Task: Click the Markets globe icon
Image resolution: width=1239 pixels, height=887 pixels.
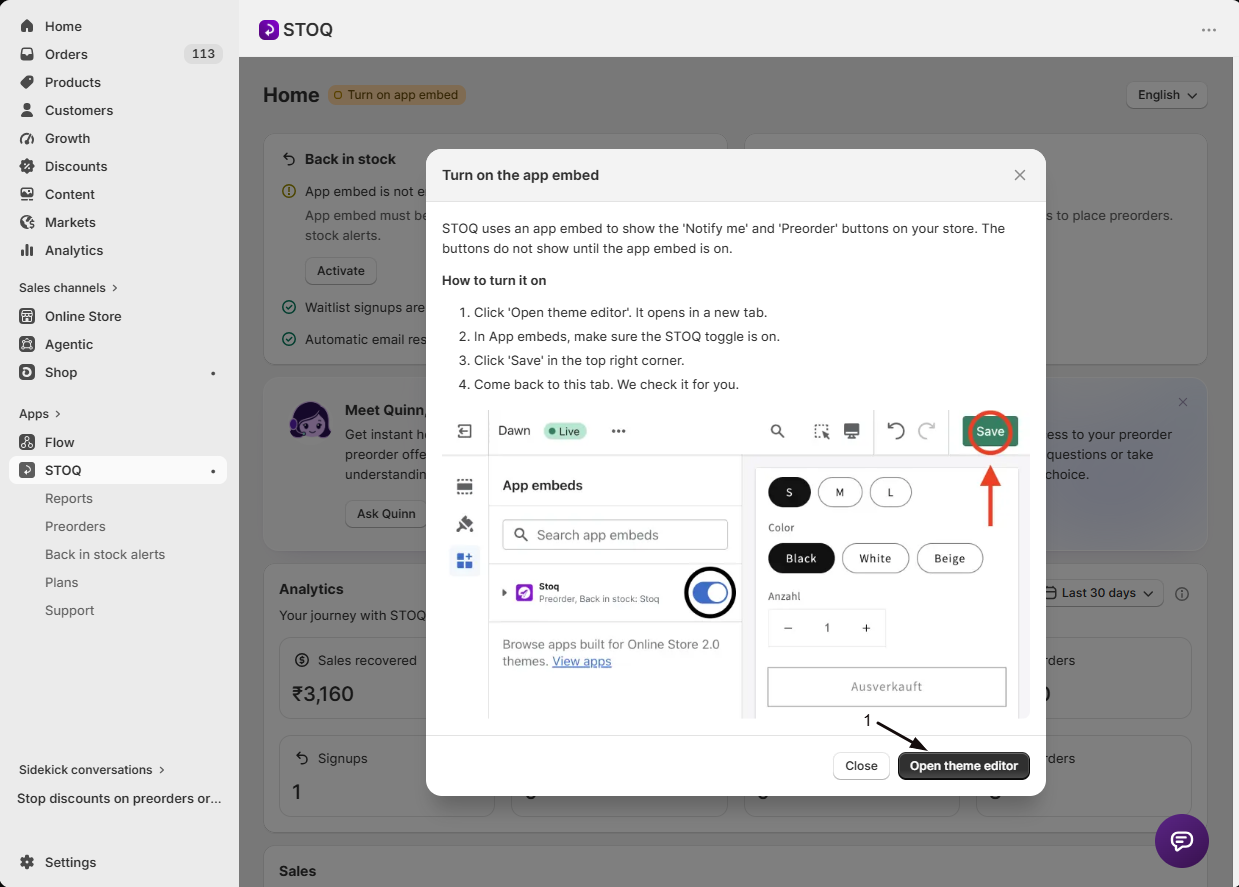Action: click(x=27, y=222)
